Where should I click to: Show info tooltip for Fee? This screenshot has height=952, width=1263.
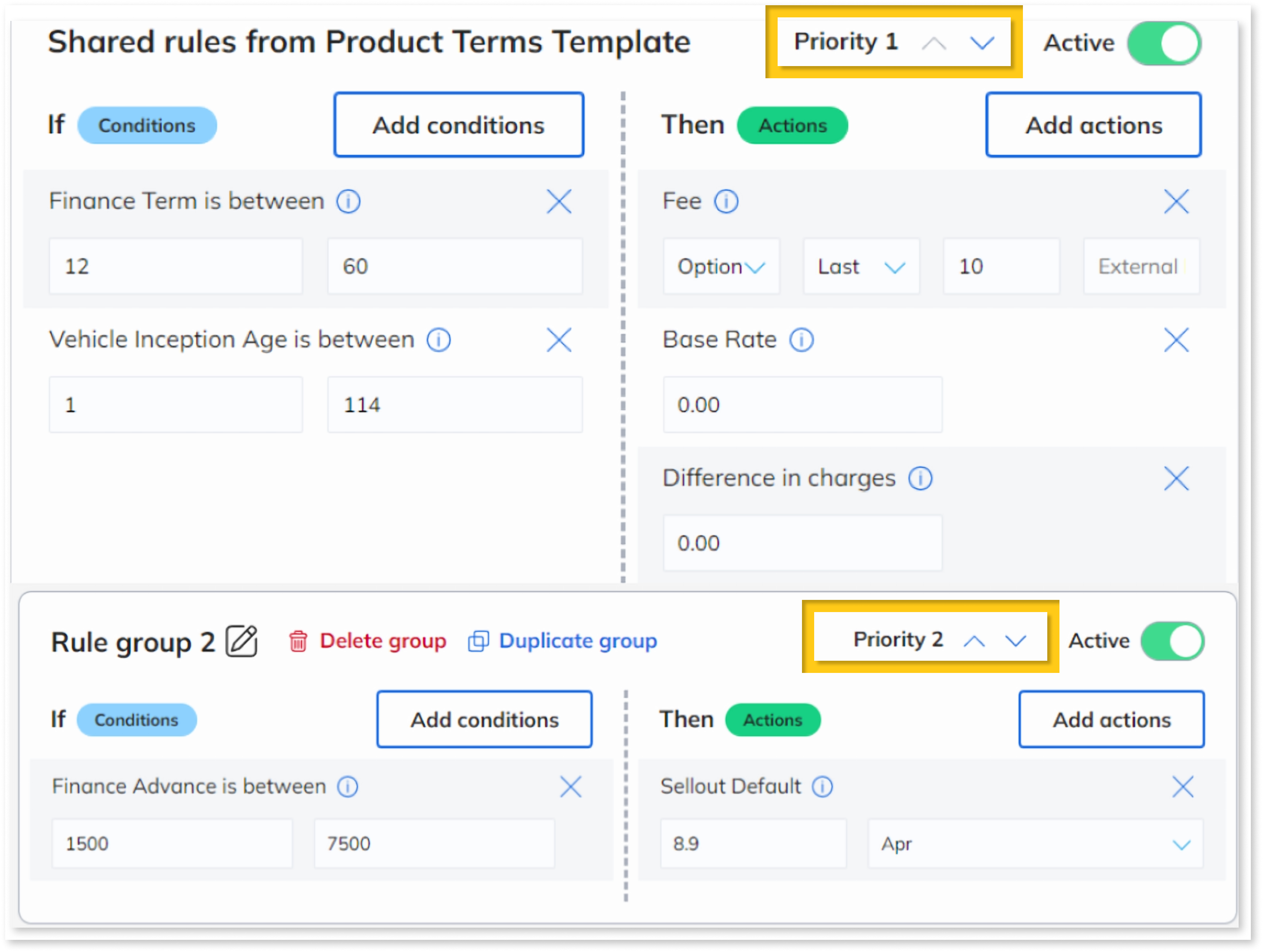[x=726, y=201]
